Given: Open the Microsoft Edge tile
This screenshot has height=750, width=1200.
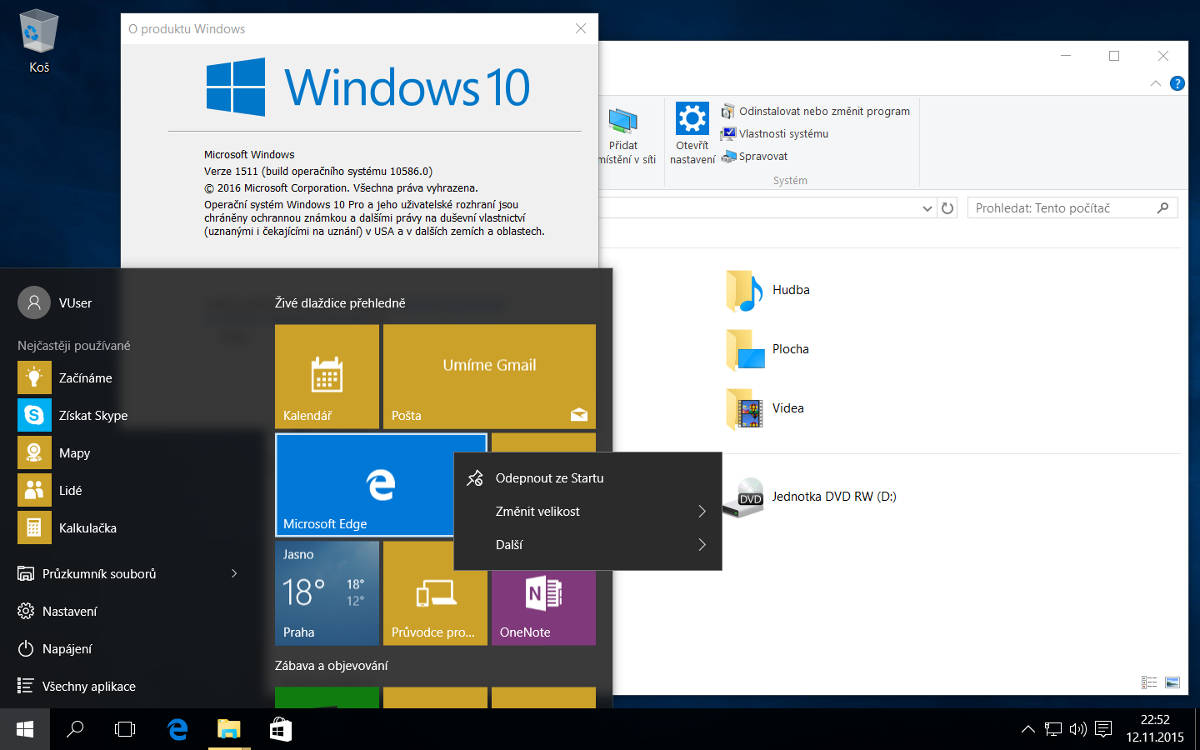Looking at the screenshot, I should [381, 485].
